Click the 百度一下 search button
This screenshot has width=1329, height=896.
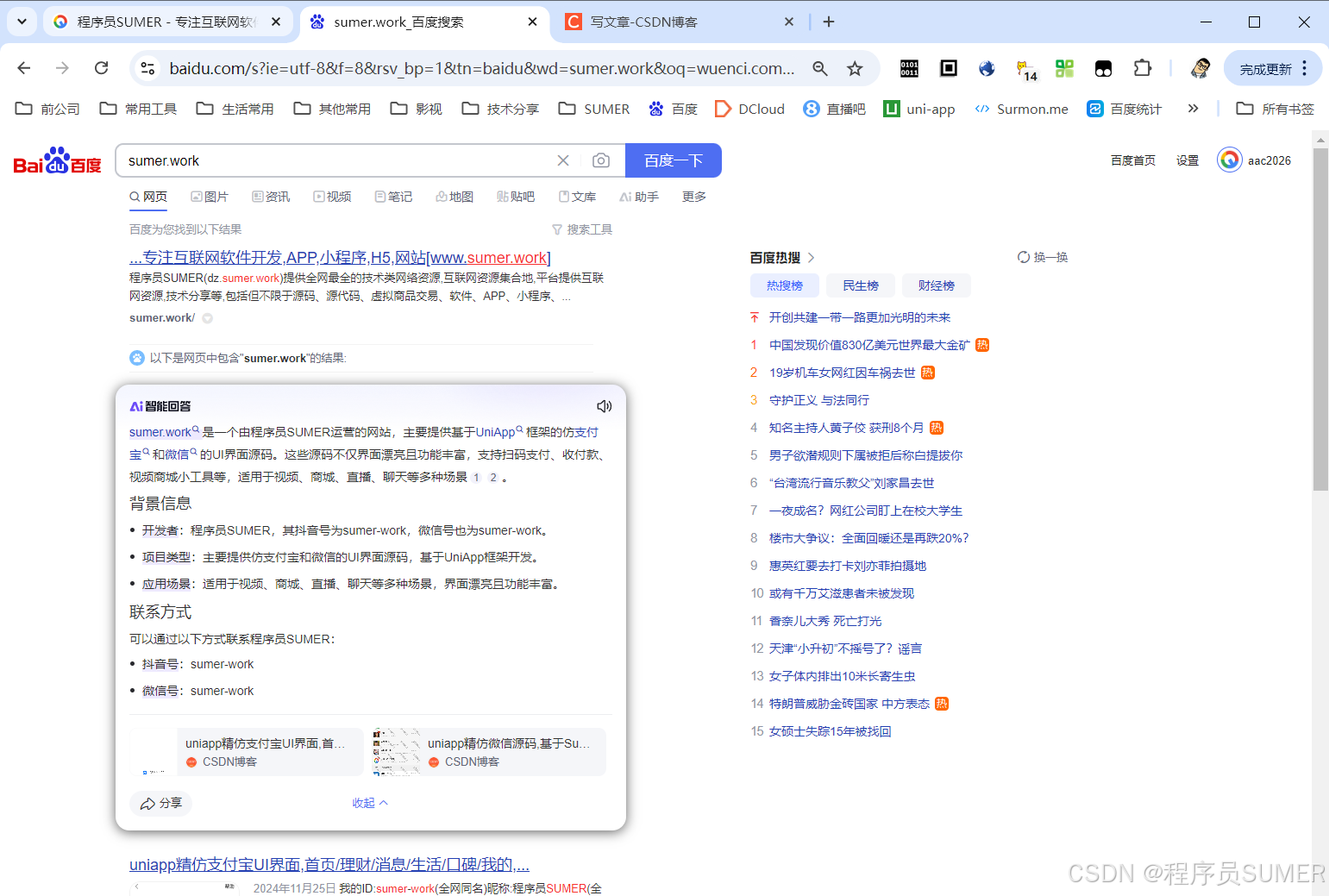(674, 160)
